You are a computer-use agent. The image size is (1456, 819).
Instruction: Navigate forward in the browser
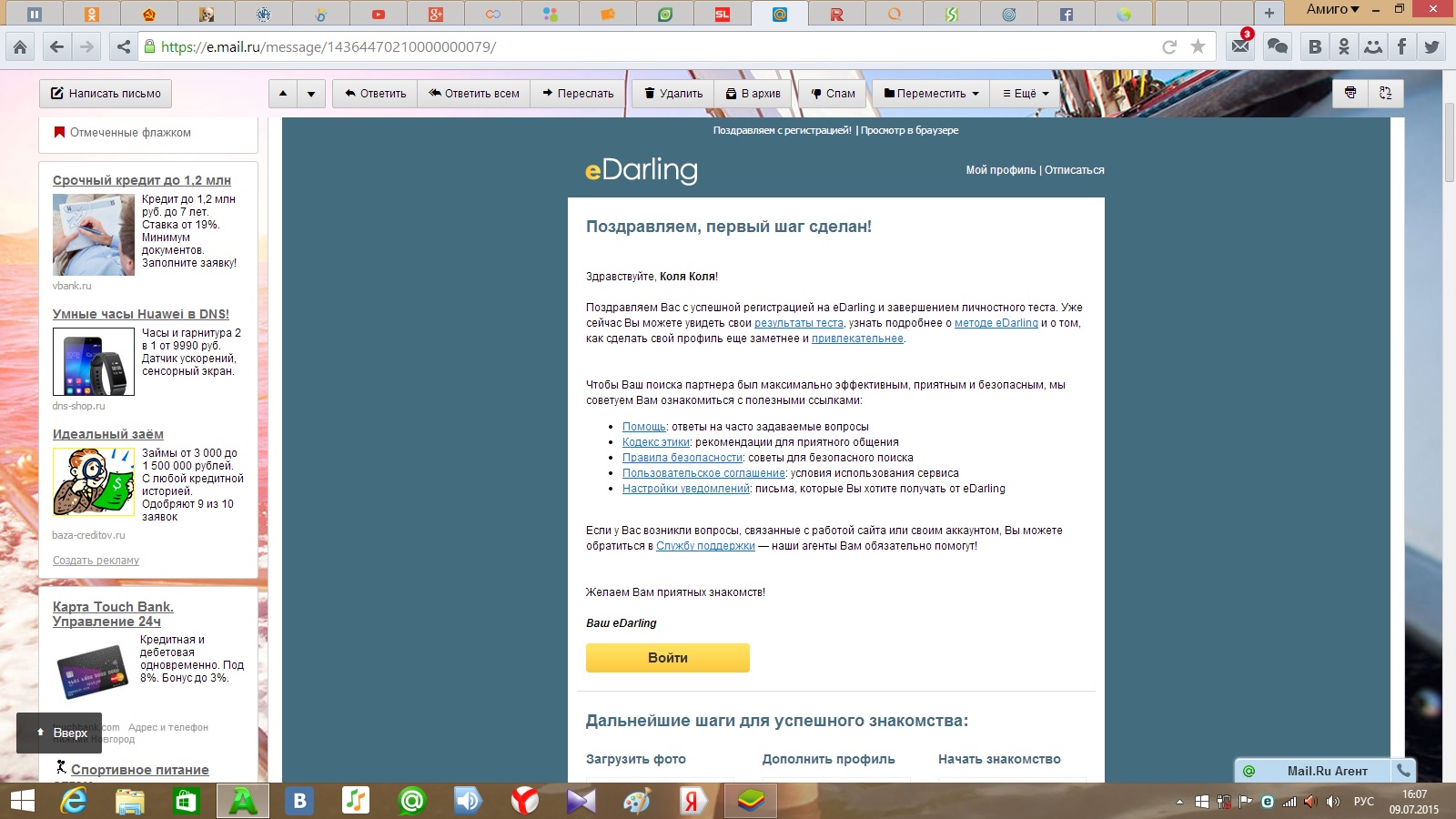pyautogui.click(x=86, y=47)
